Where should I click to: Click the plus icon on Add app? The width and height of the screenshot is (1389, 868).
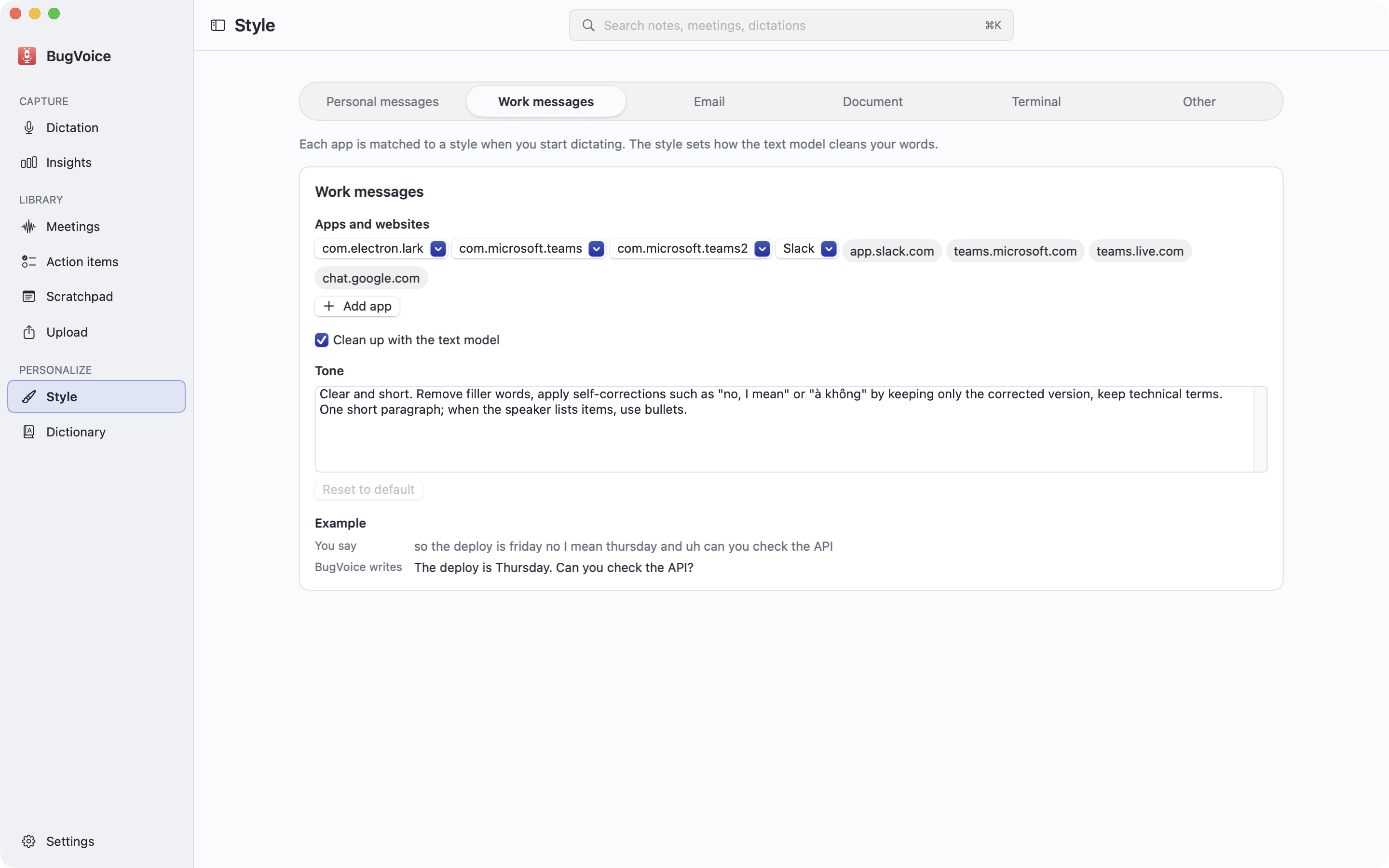(x=329, y=306)
